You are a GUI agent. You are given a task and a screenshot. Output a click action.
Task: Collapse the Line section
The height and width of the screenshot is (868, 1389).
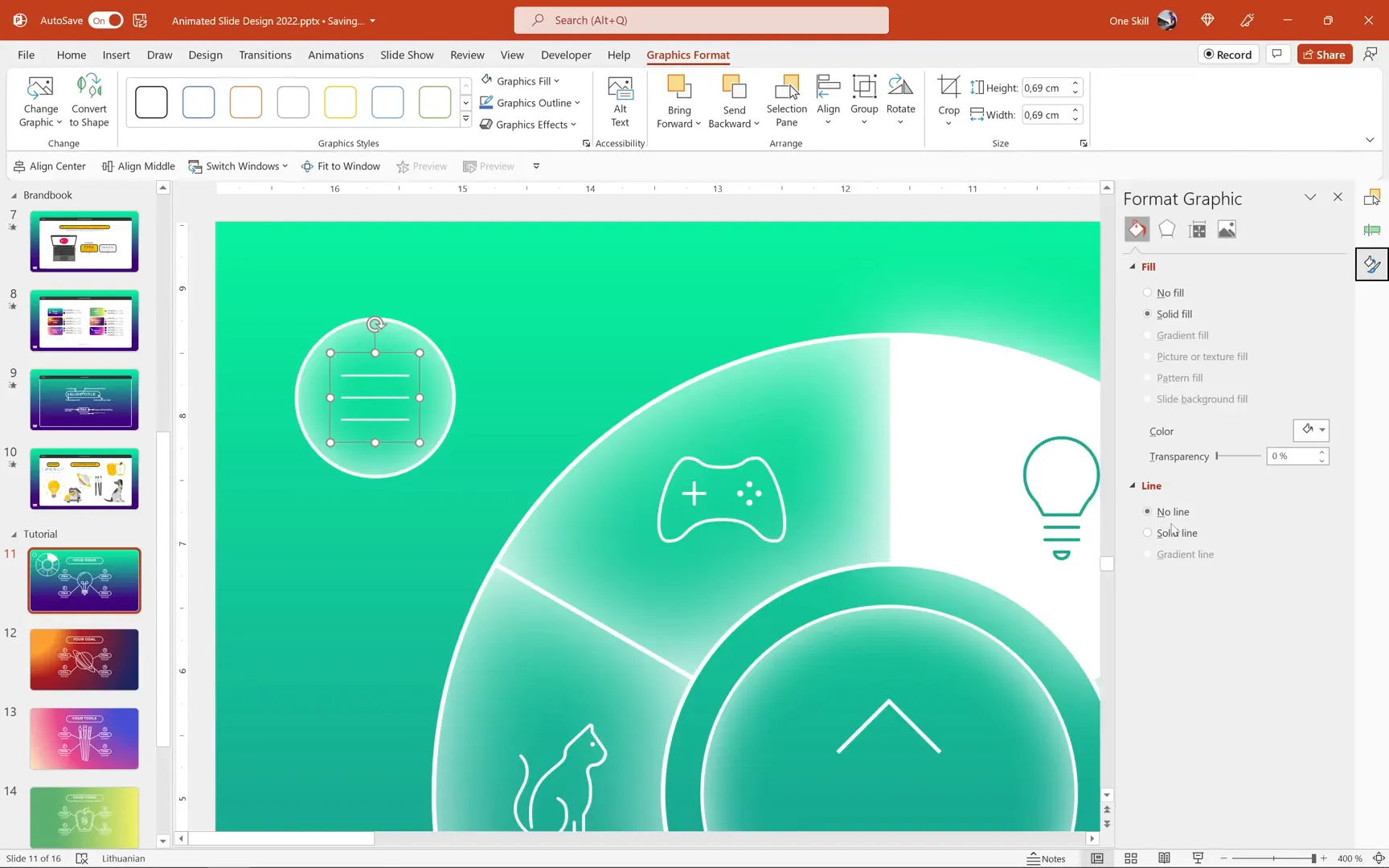point(1133,485)
